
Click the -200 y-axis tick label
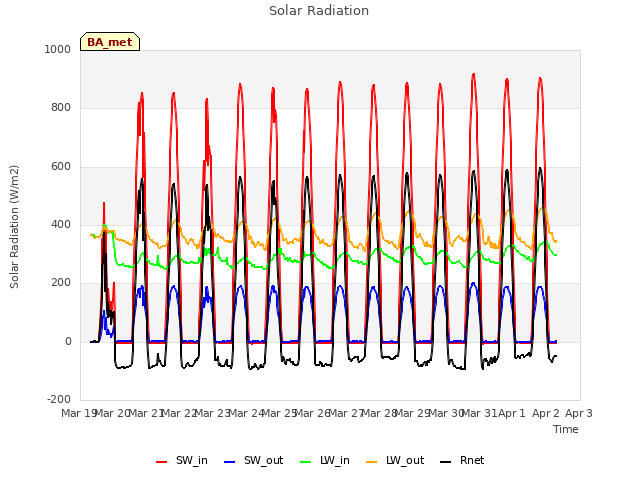(x=59, y=399)
